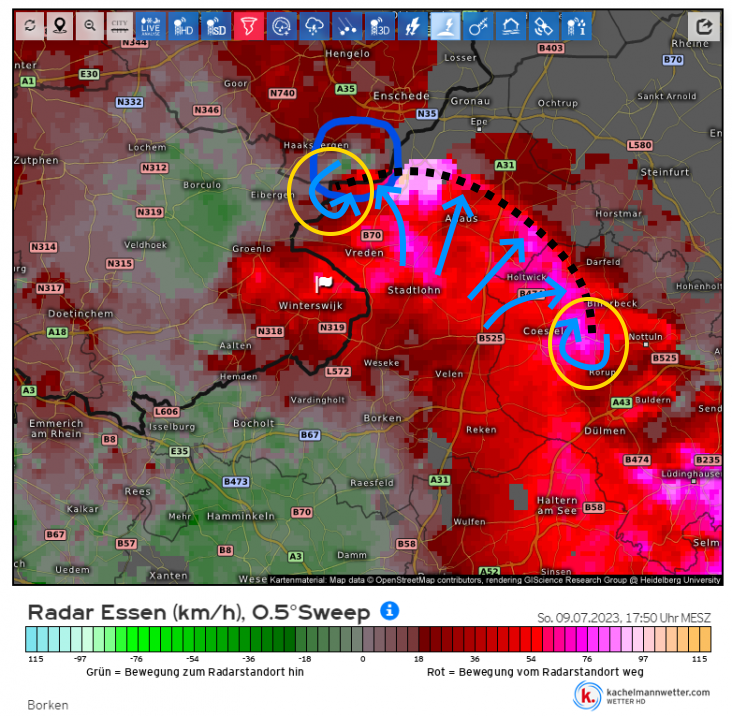Select the hail cloud precipitation icon

[314, 26]
